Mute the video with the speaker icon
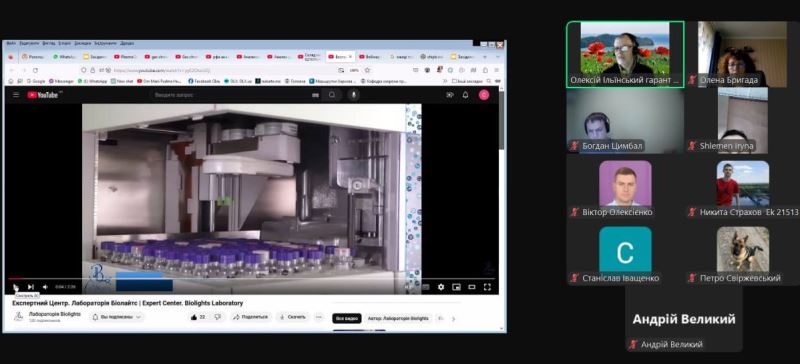The width and height of the screenshot is (800, 364). pyautogui.click(x=45, y=287)
